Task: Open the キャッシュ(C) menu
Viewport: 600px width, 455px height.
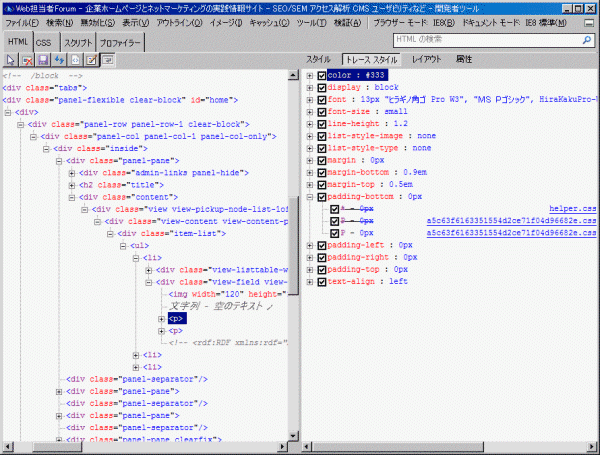Action: [x=269, y=23]
